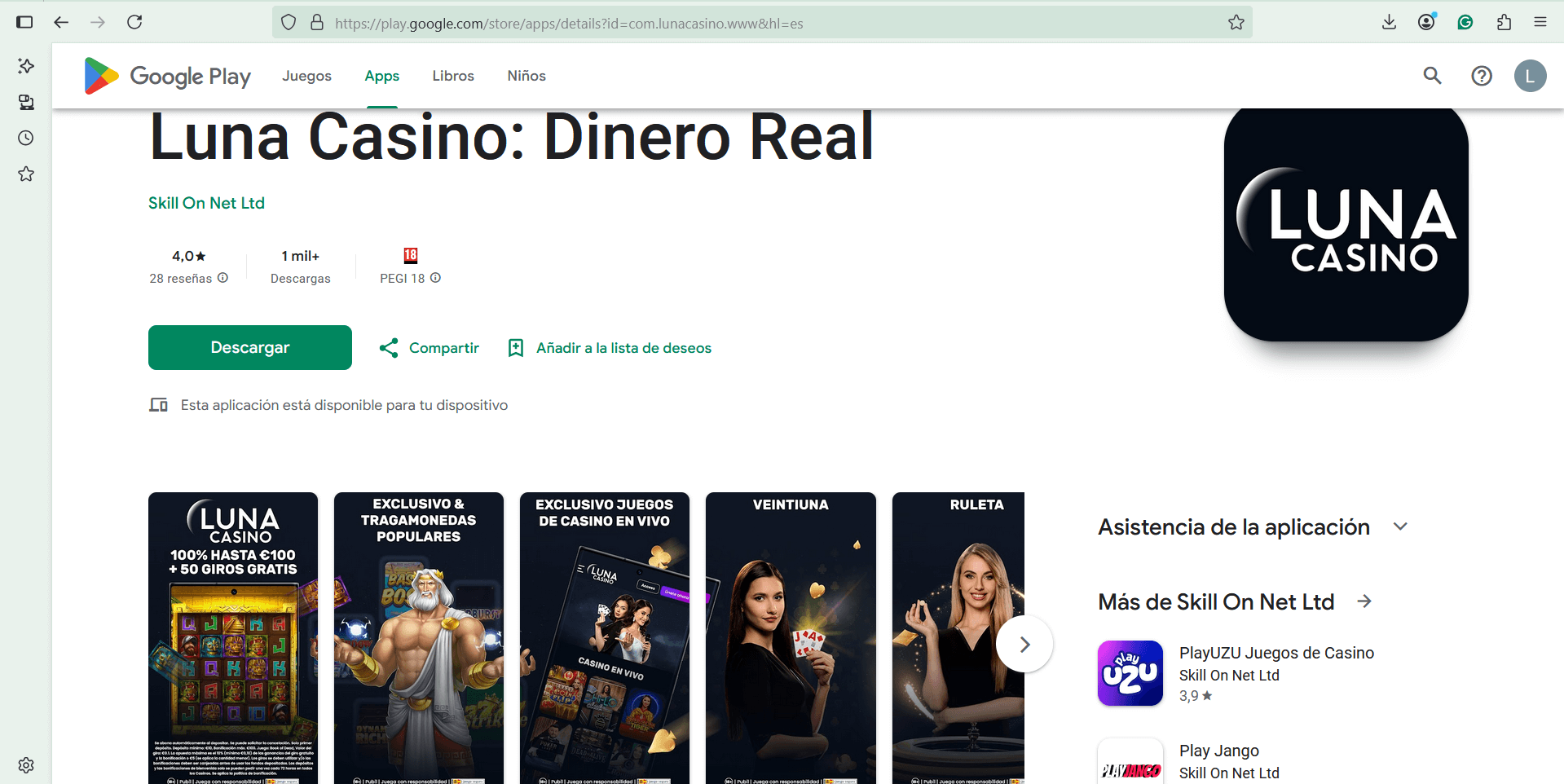This screenshot has height=784, width=1564.
Task: Open the account avatar L
Action: tap(1530, 76)
